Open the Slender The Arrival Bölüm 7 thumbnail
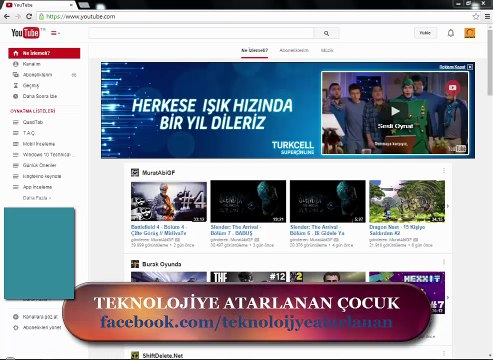The image size is (493, 360). (248, 201)
